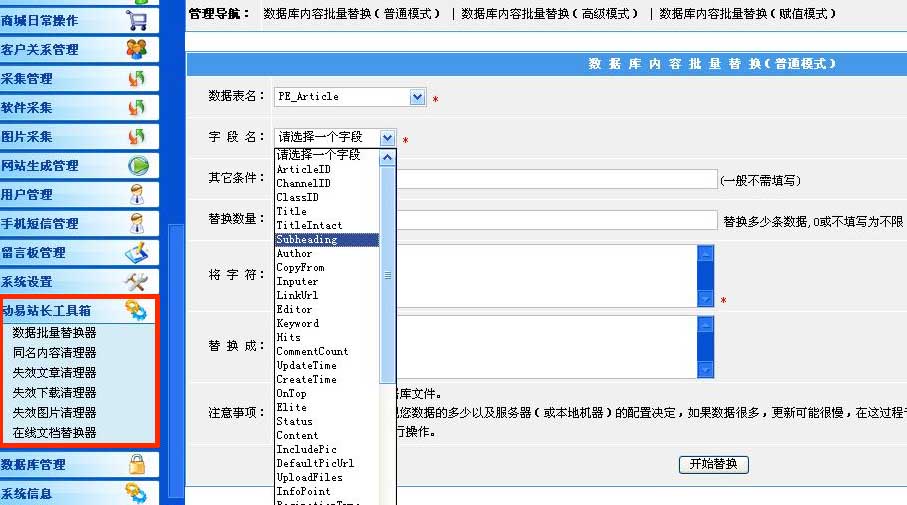Click the 替换数量 input field
This screenshot has height=505, width=907.
[x=556, y=220]
